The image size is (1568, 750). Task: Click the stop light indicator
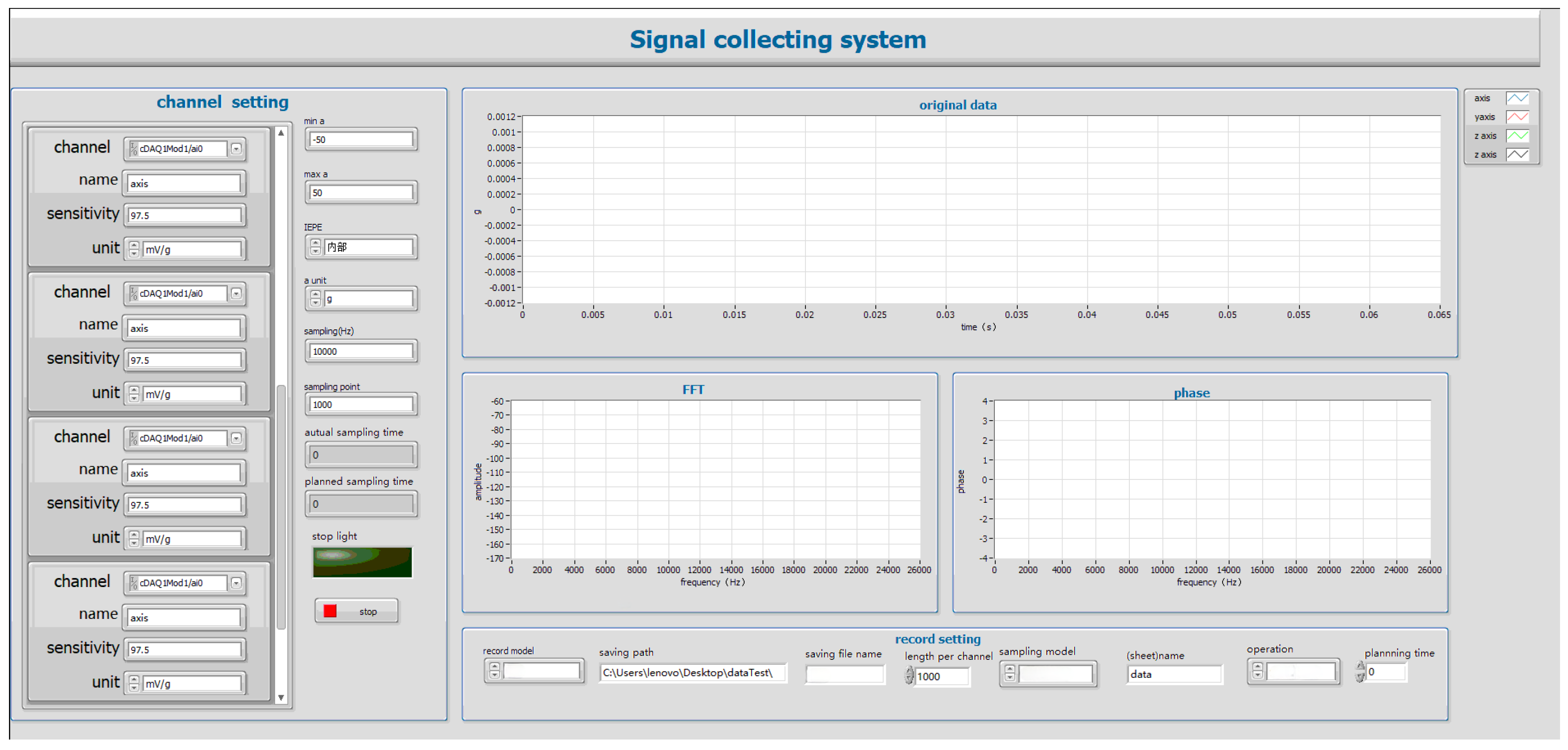coord(362,562)
